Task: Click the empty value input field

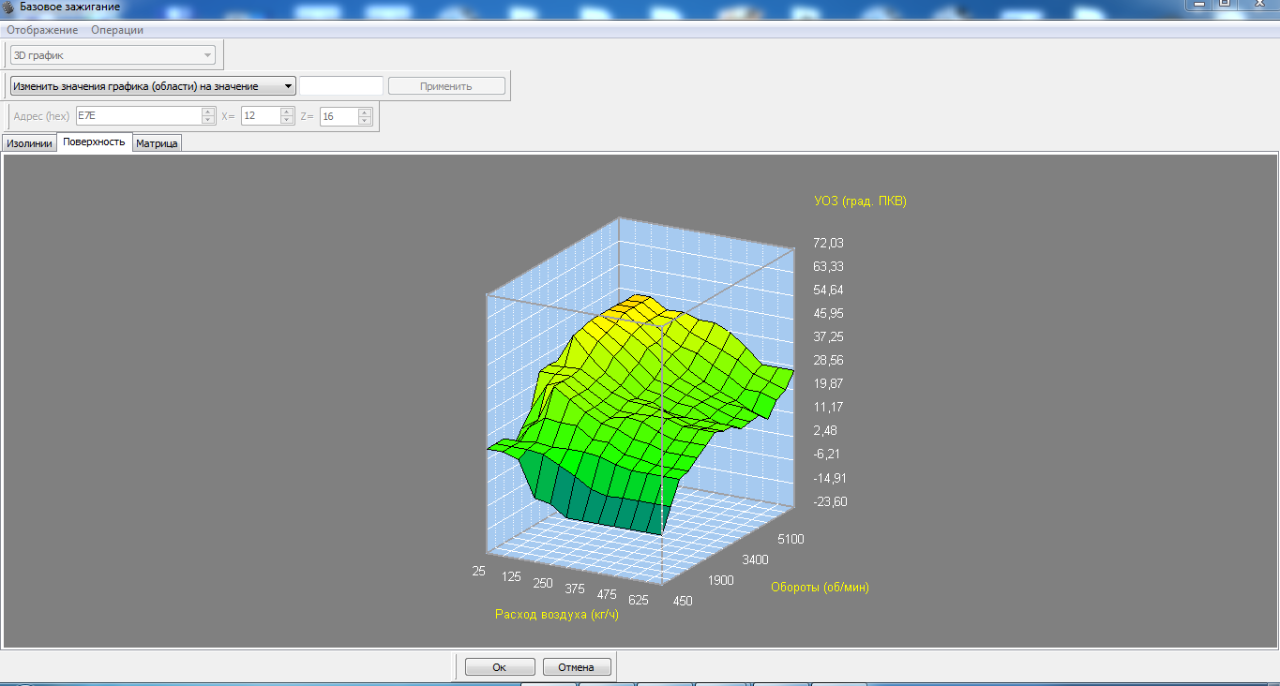Action: tap(341, 86)
